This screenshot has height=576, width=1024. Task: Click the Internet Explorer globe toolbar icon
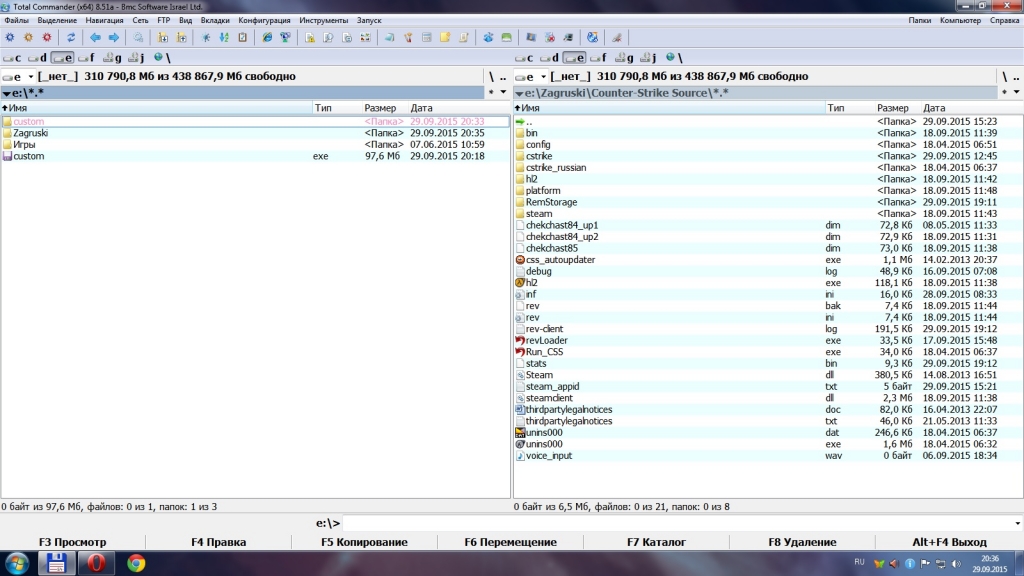click(x=267, y=37)
